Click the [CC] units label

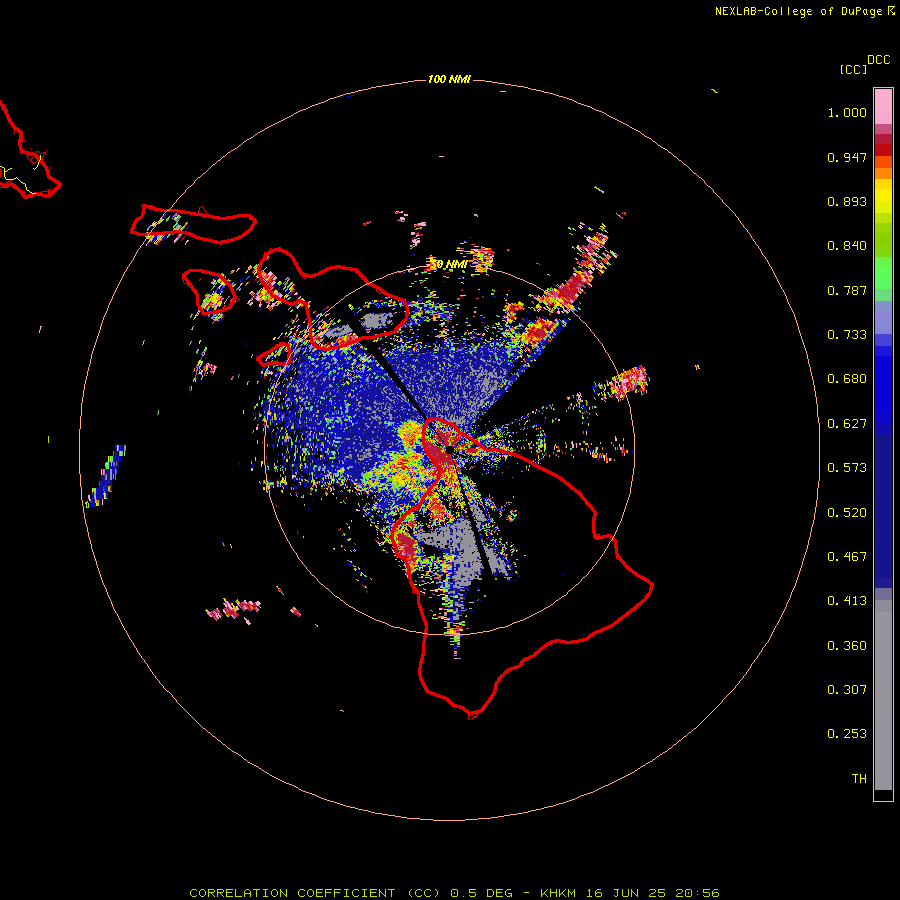click(853, 69)
